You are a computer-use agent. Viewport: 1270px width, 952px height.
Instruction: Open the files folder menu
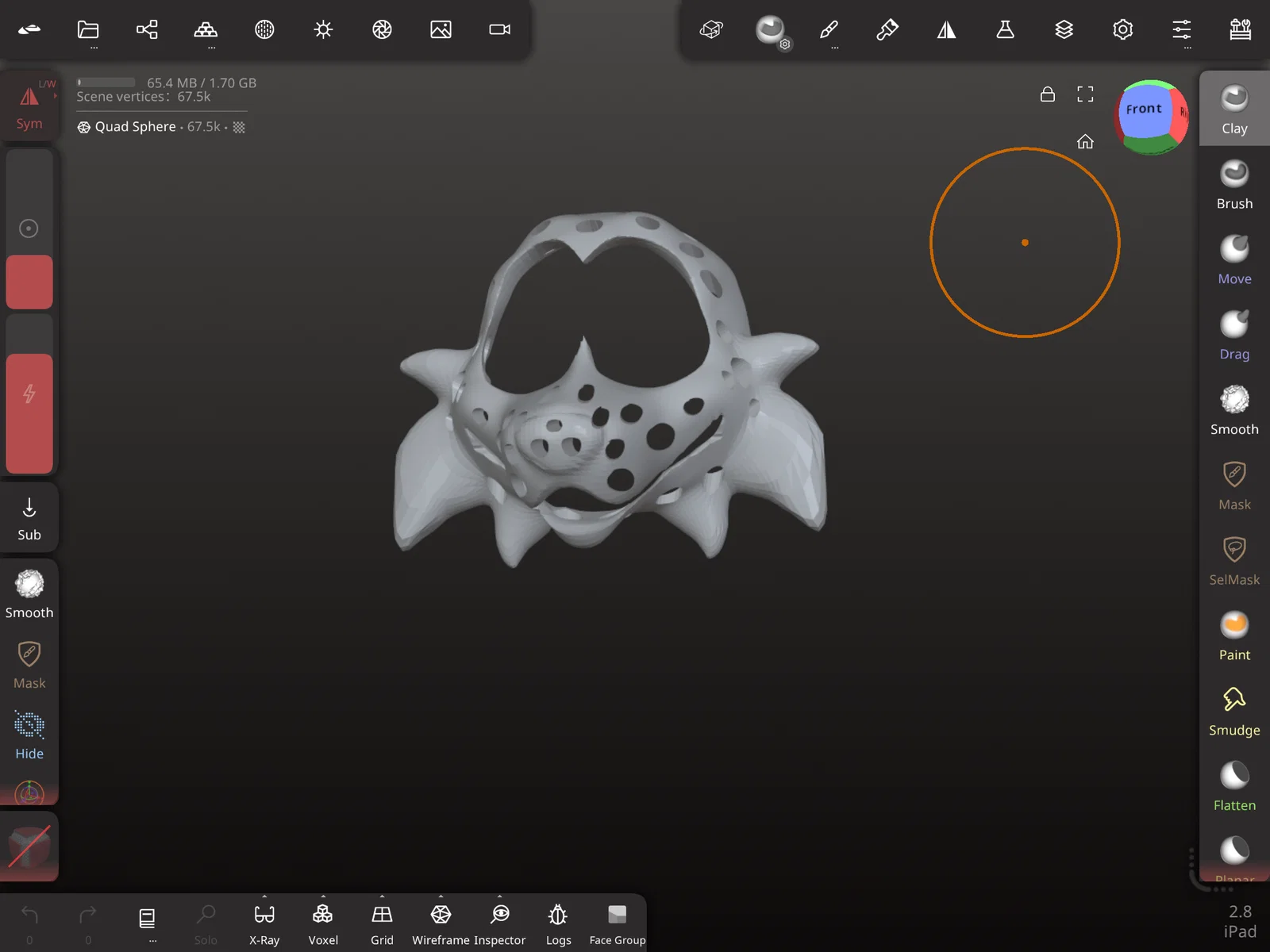pos(88,30)
